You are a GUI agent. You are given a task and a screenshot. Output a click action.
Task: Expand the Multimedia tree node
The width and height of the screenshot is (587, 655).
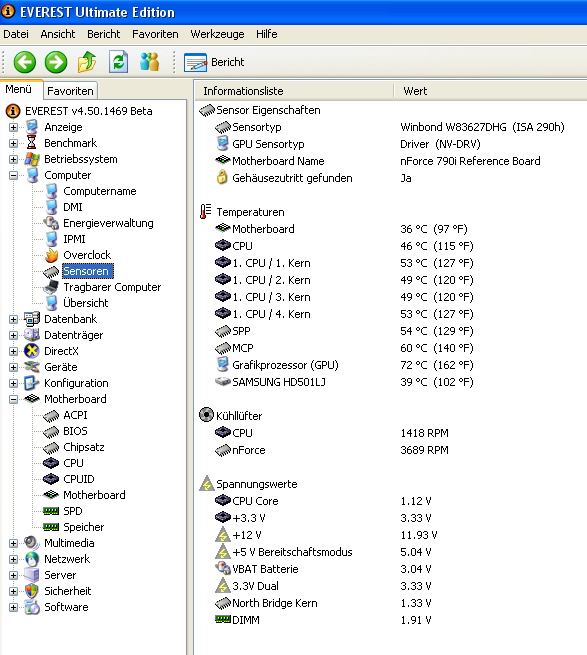point(13,543)
